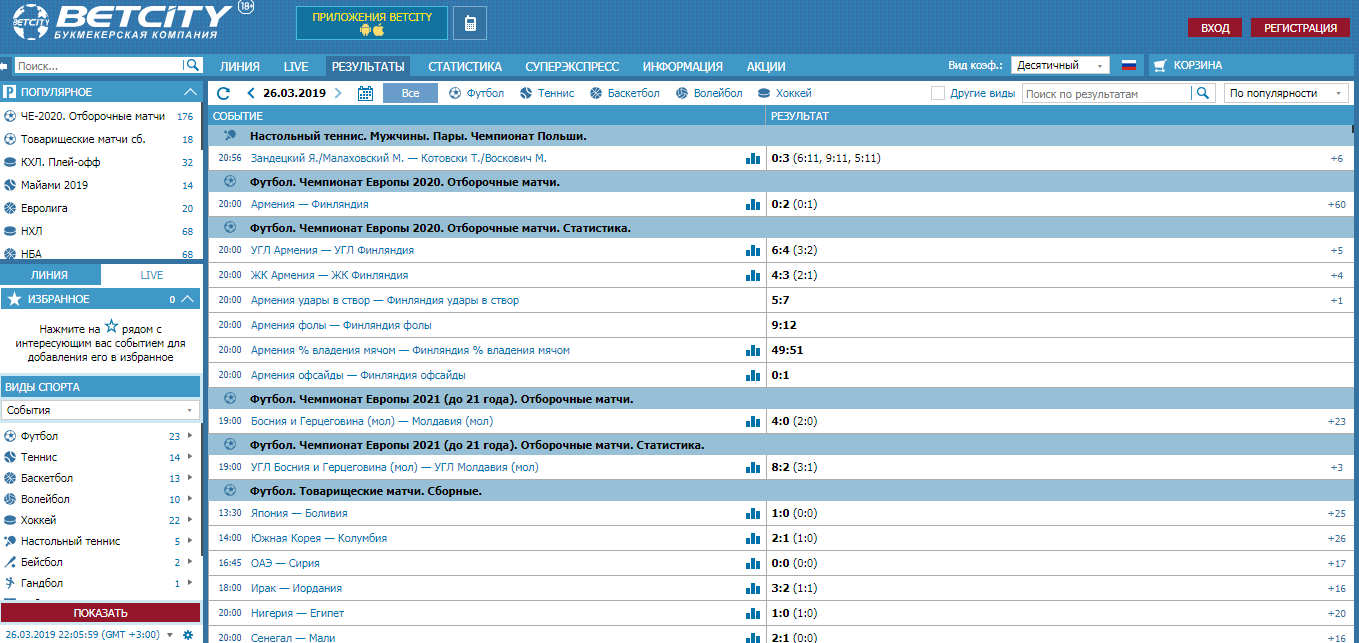Open GMT +3:00 time zone dropdown arrow

pyautogui.click(x=170, y=635)
